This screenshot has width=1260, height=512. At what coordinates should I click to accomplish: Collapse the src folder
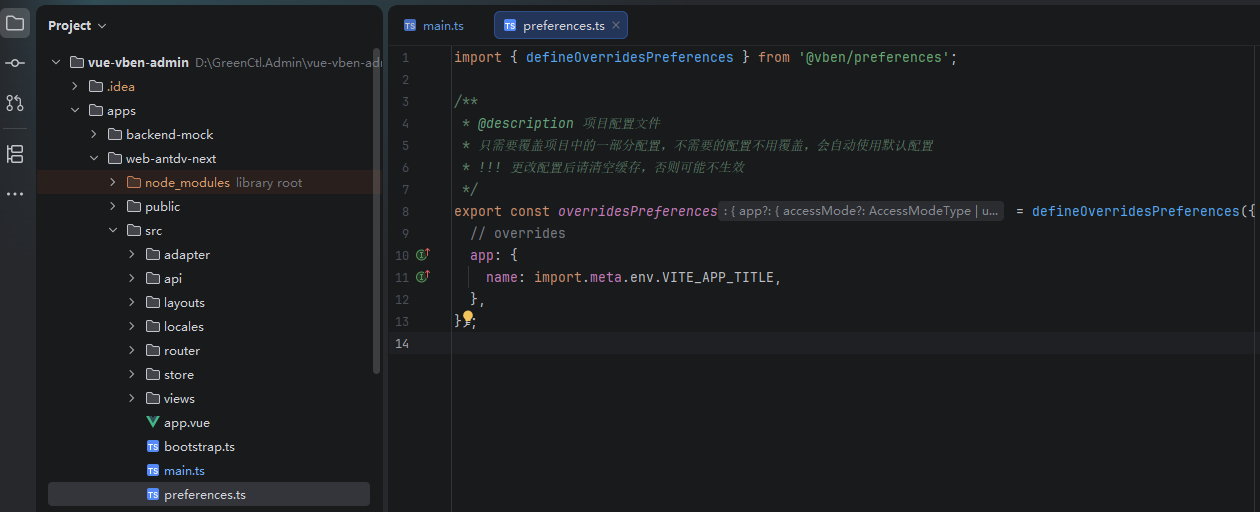pos(113,230)
